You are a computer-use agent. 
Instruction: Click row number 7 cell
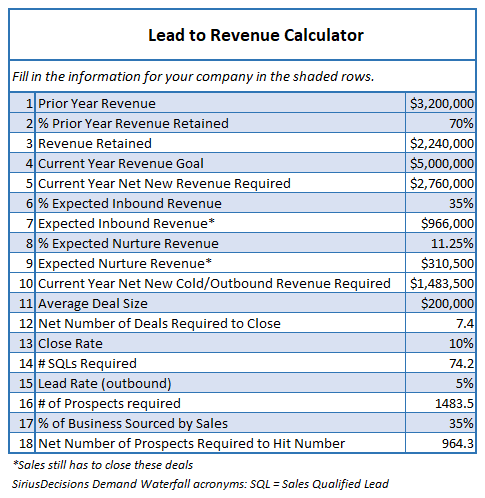coord(22,223)
